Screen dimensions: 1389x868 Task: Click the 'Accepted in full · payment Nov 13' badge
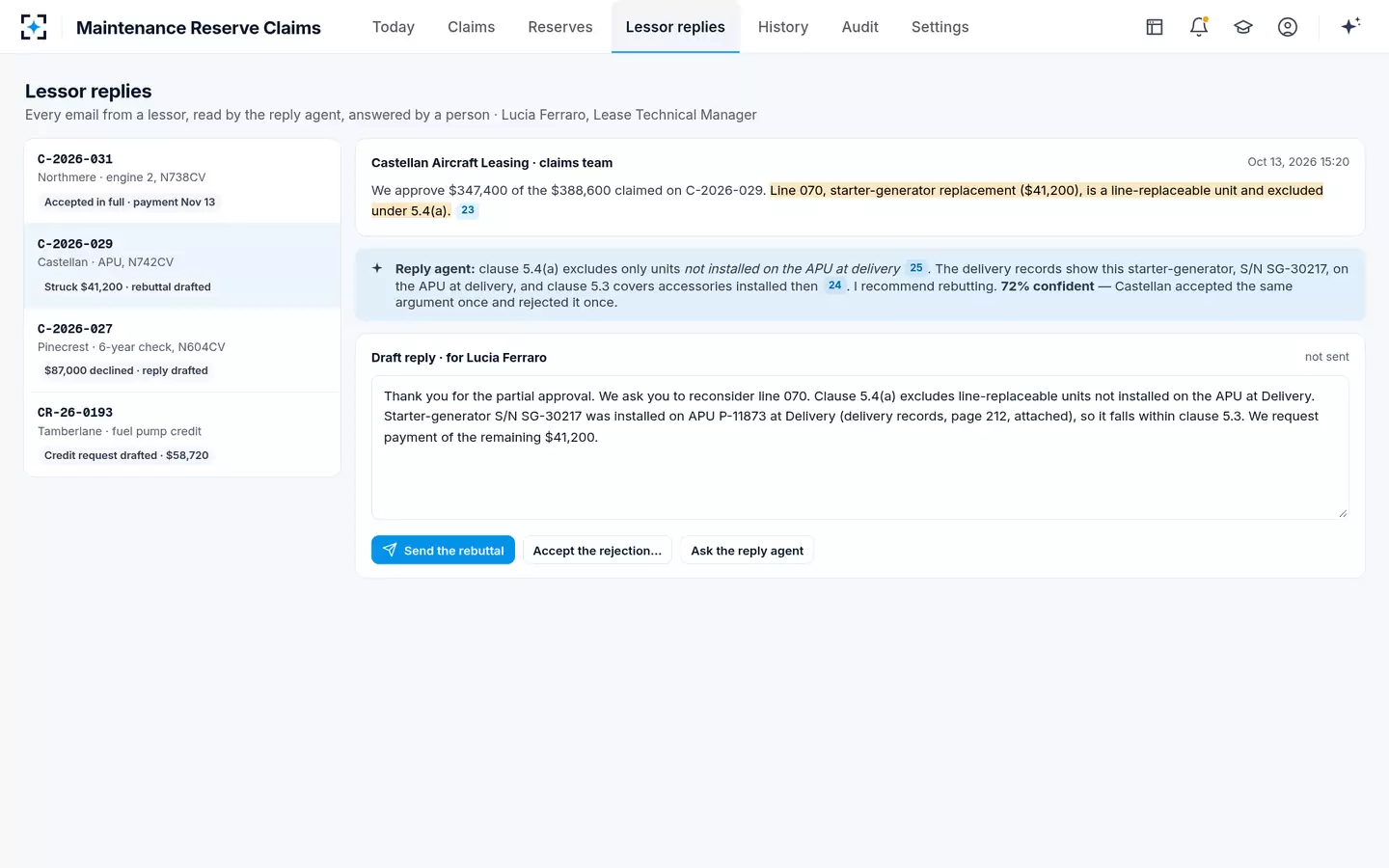point(130,203)
